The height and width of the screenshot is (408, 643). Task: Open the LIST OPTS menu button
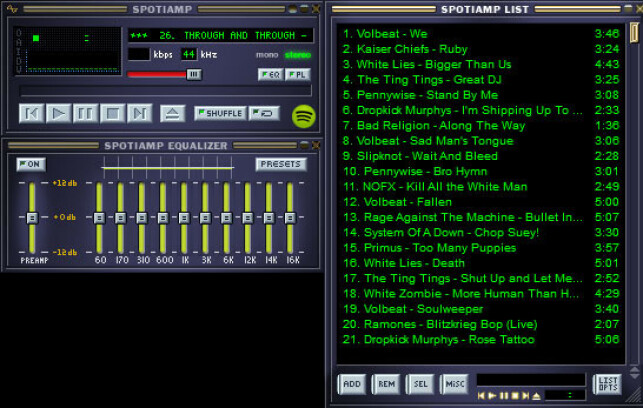click(x=608, y=384)
